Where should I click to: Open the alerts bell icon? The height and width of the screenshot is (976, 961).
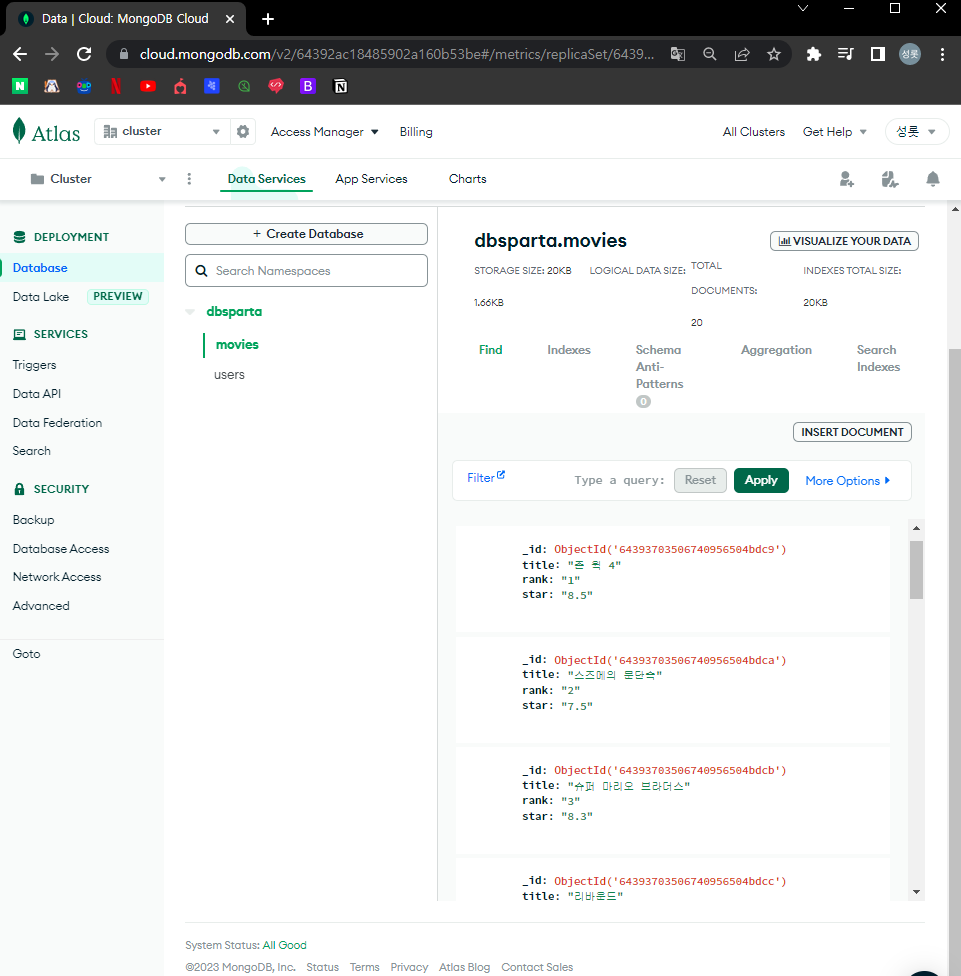932,179
